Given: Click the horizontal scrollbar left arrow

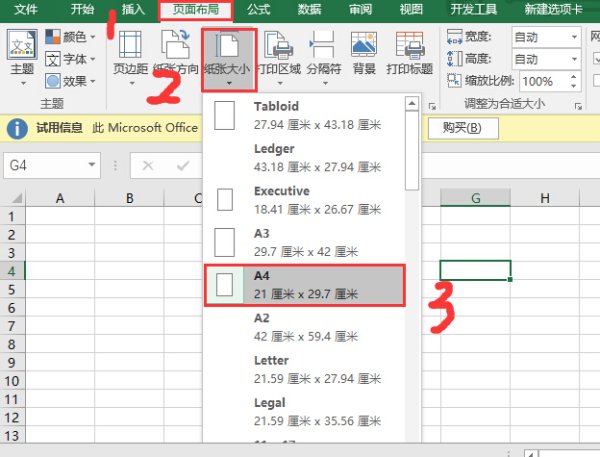Looking at the screenshot, I should 531,454.
